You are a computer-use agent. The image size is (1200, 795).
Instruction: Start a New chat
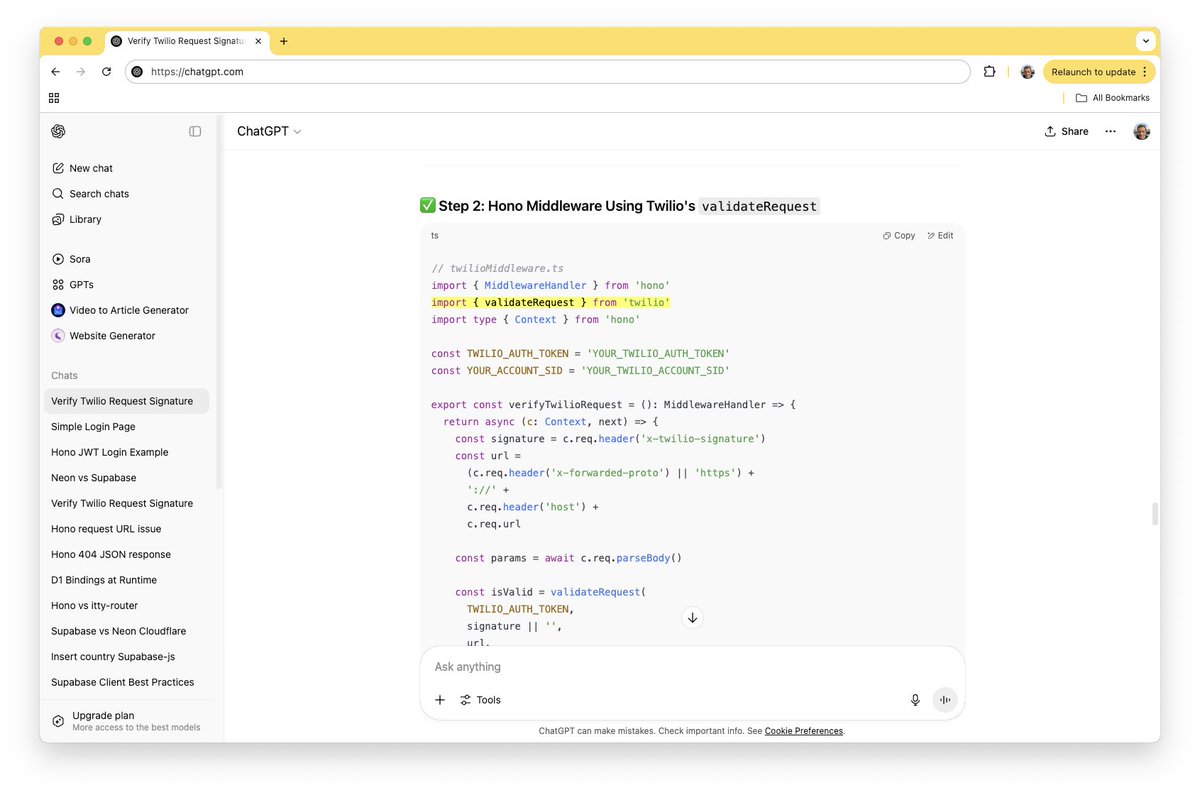click(127, 168)
